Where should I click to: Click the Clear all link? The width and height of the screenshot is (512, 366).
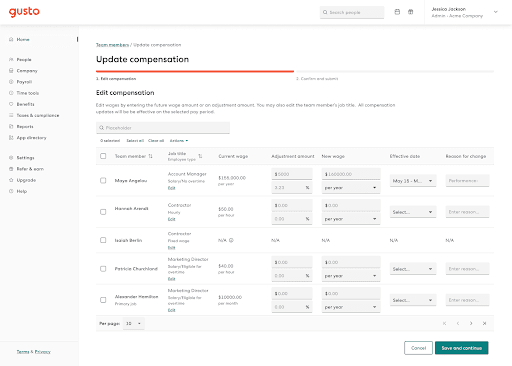(156, 141)
